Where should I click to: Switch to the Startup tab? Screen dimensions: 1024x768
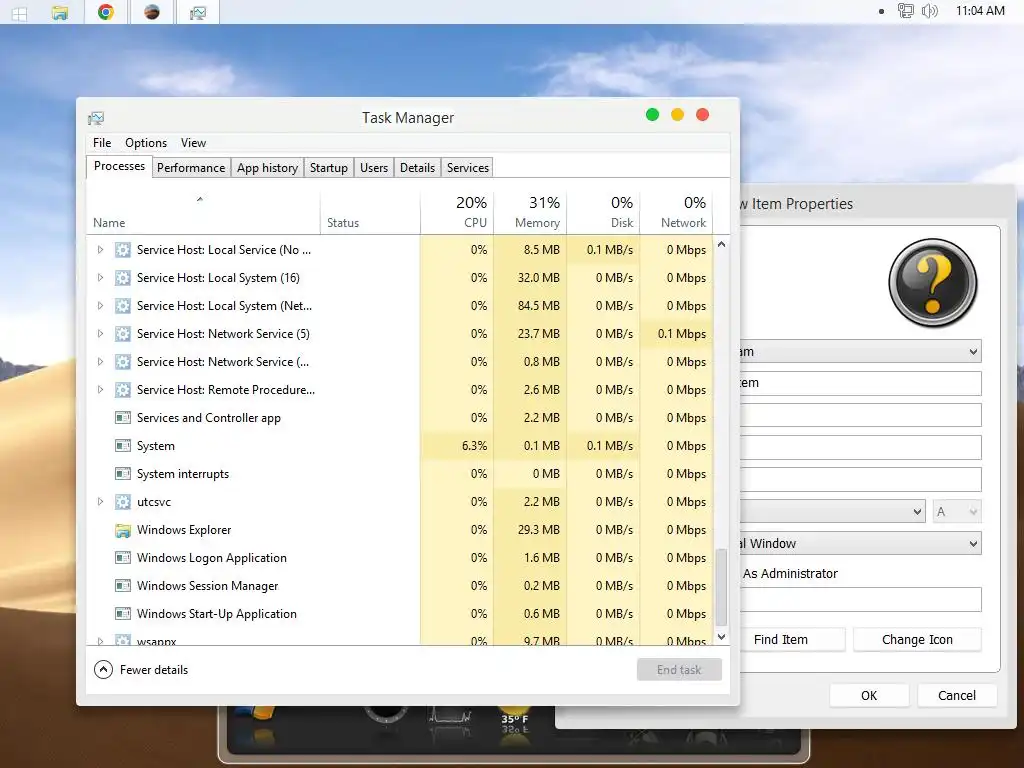pyautogui.click(x=328, y=168)
